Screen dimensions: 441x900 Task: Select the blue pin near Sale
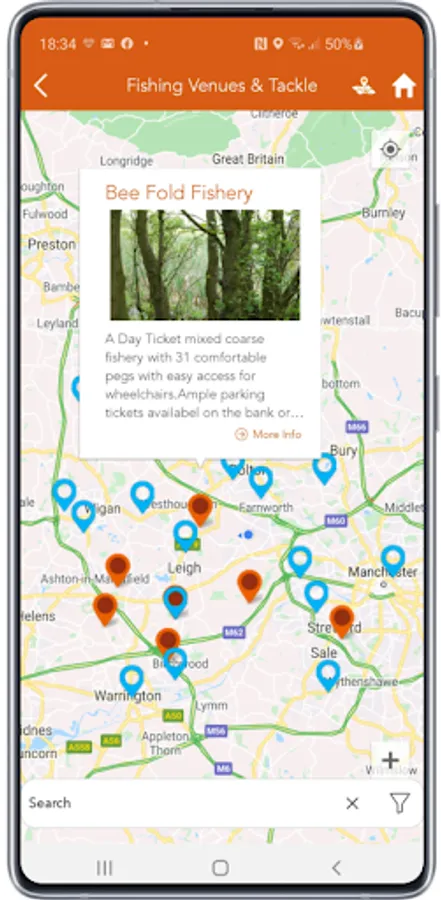[328, 675]
